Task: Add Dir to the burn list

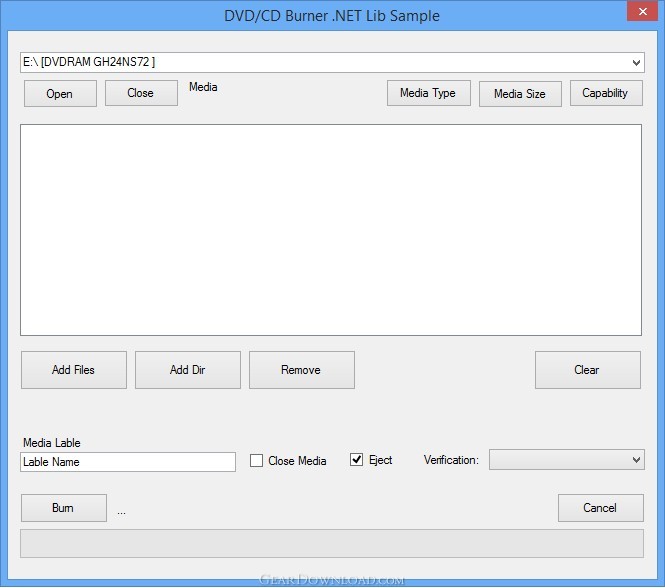Action: (188, 370)
